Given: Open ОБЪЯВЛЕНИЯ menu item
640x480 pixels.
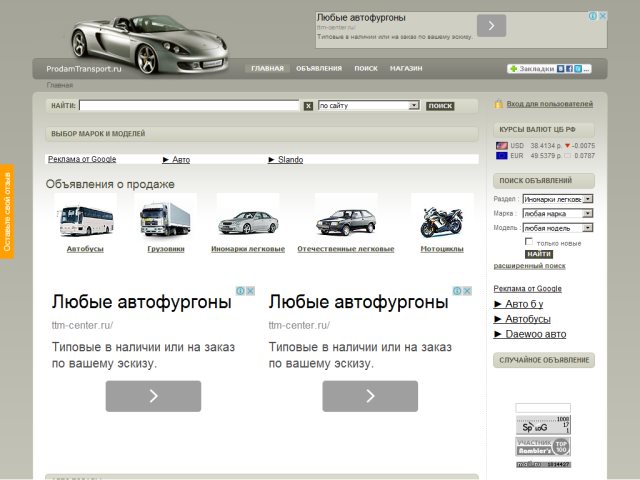Looking at the screenshot, I should coord(319,69).
